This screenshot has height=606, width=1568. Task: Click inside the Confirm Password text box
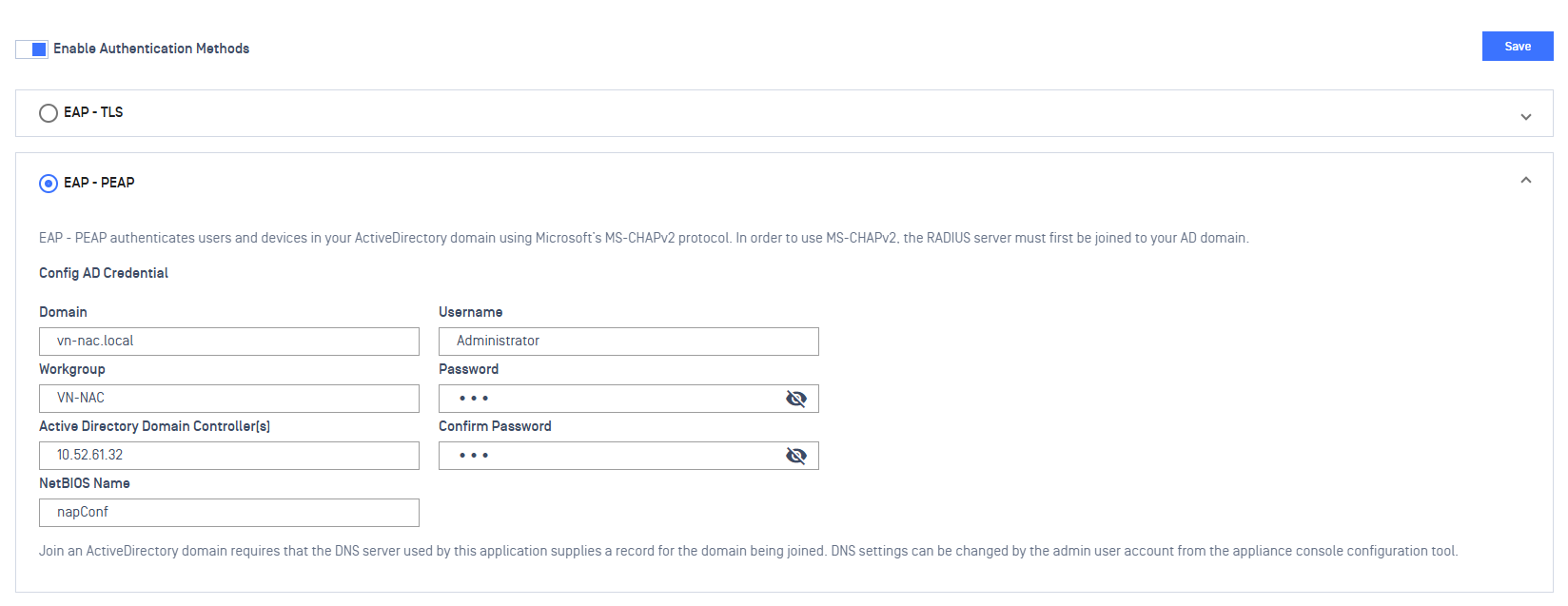[x=609, y=456]
